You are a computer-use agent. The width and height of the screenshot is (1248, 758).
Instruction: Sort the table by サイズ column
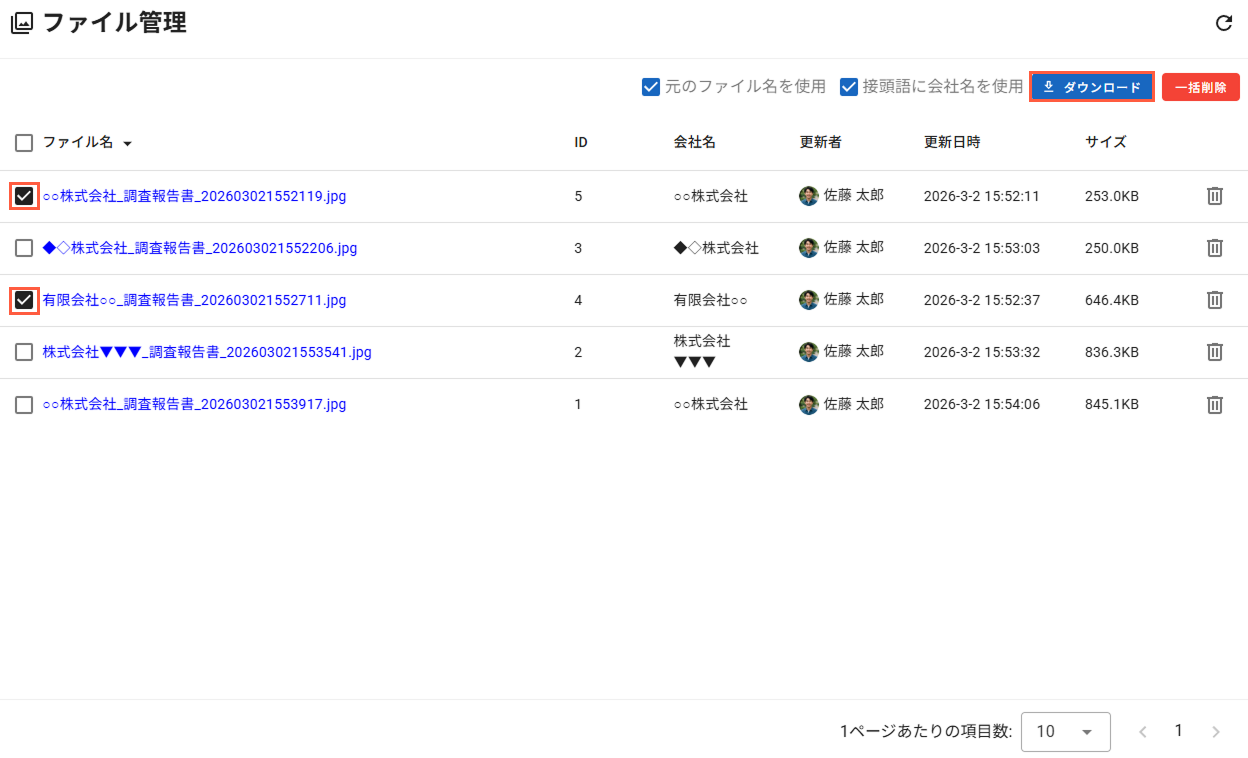click(1105, 142)
